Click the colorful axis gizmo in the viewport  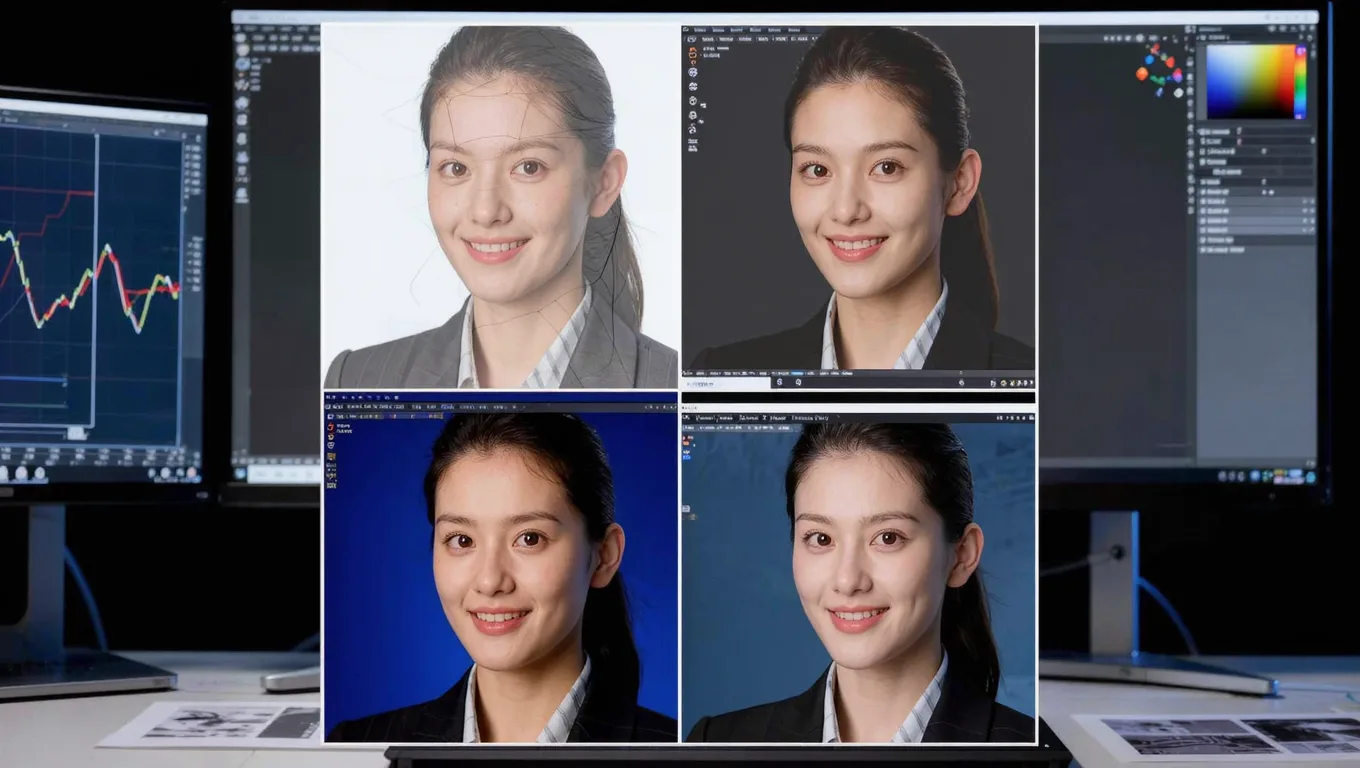coord(1160,69)
